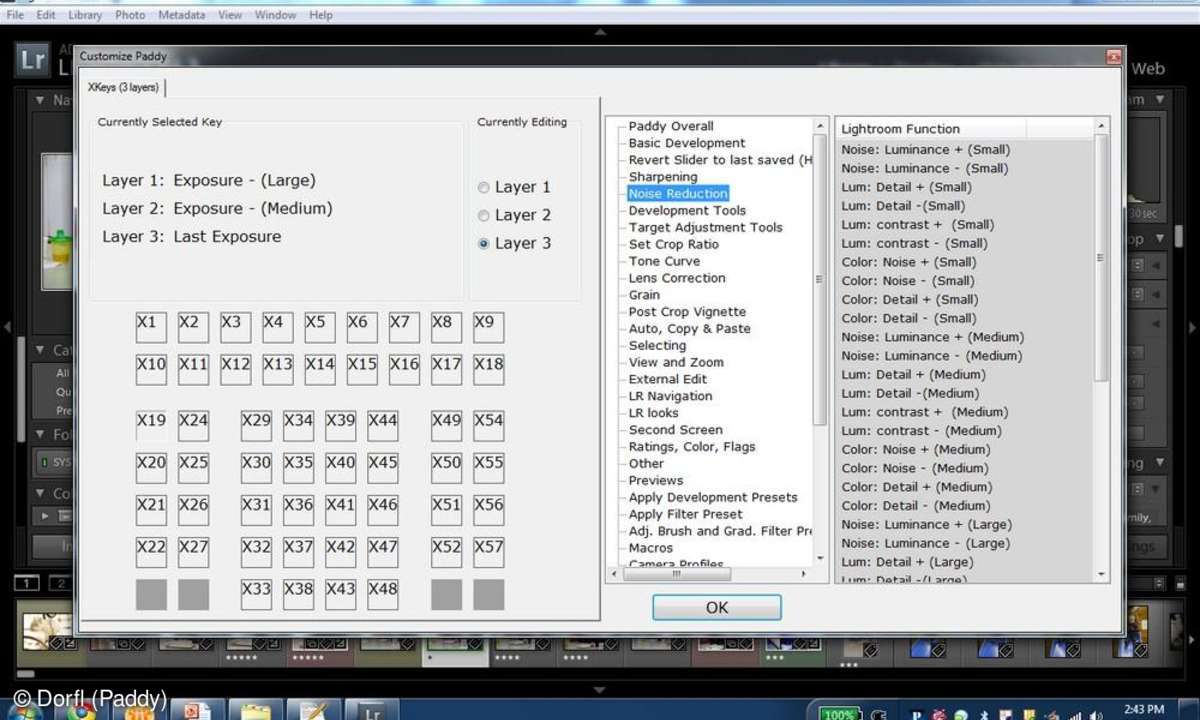Click the X57 key box

point(488,550)
